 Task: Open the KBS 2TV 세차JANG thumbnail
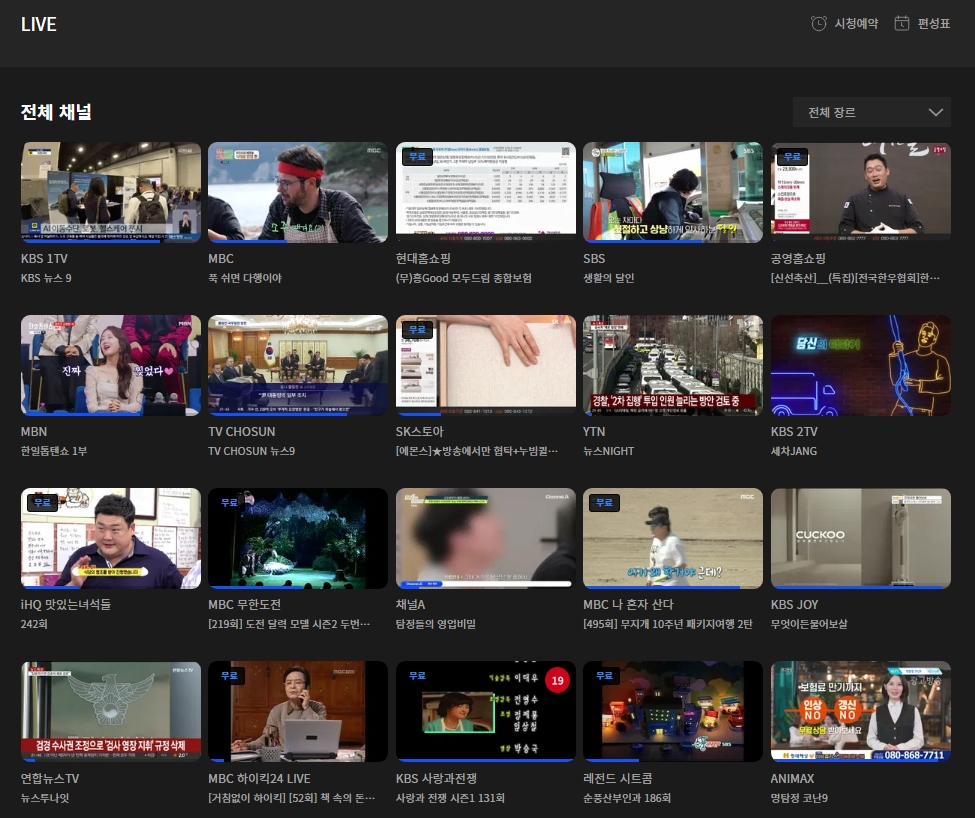(861, 365)
